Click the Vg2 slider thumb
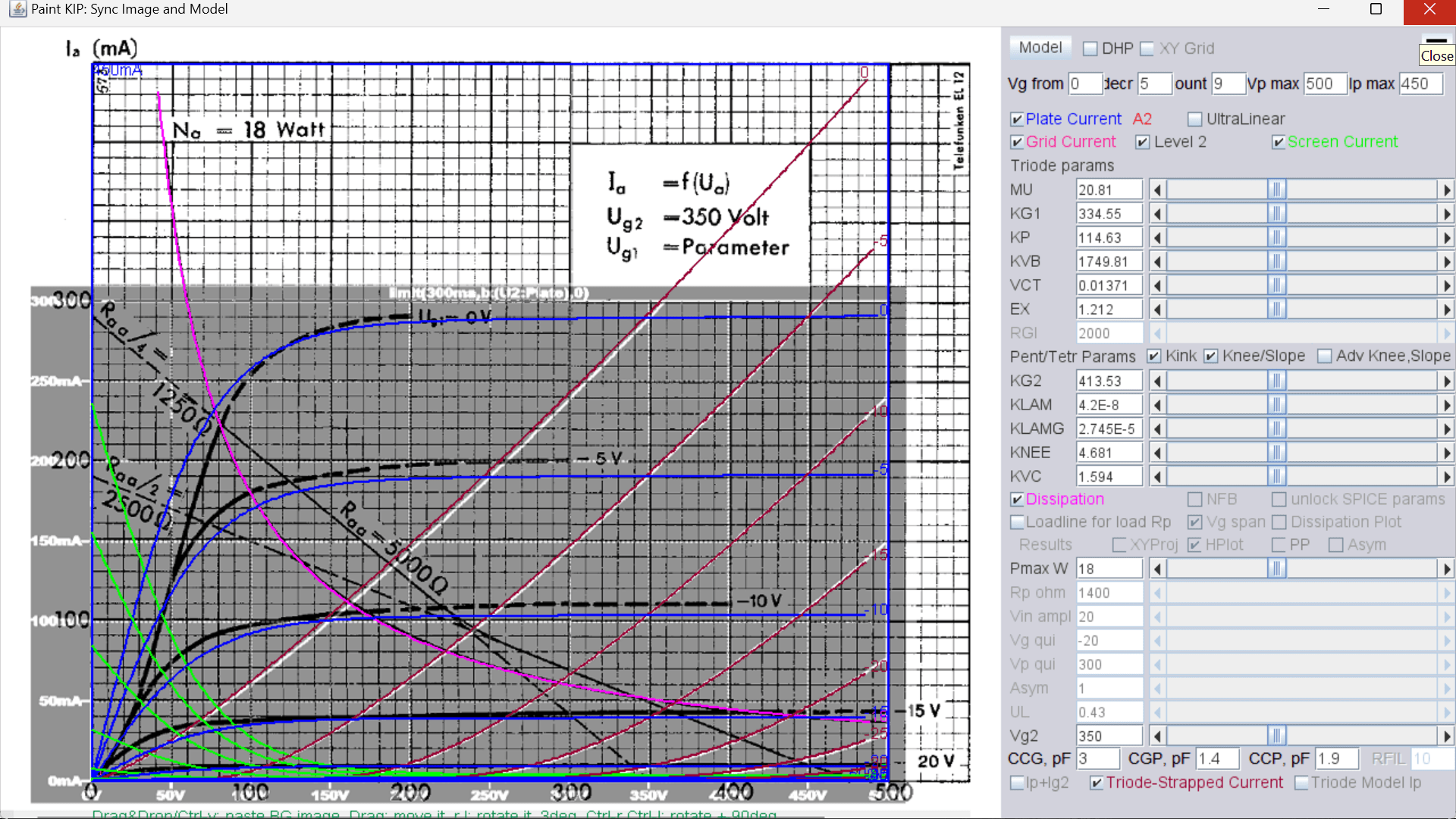Image resolution: width=1456 pixels, height=819 pixels. click(1277, 736)
